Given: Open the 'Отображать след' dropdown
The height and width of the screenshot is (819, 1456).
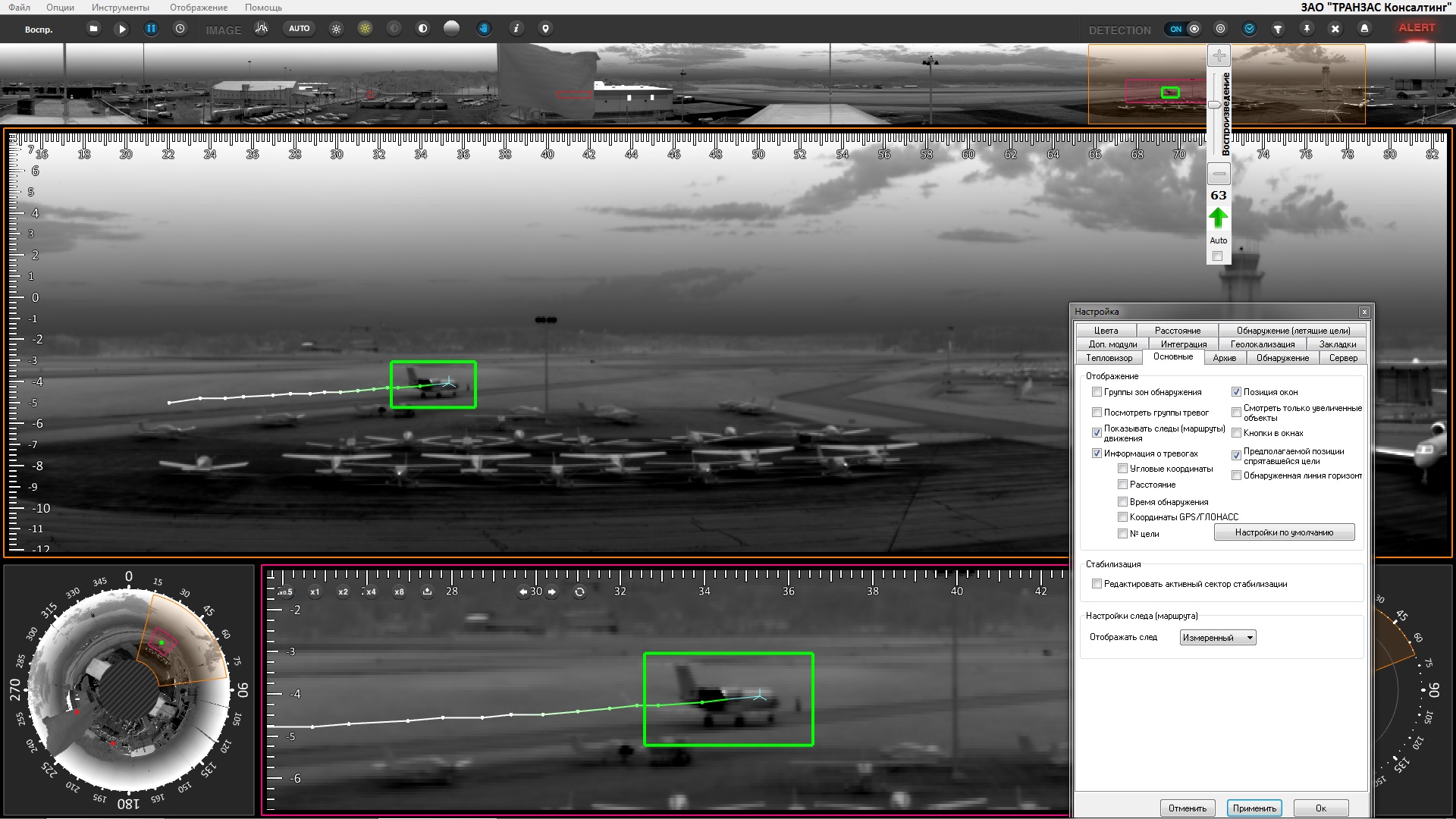Looking at the screenshot, I should (1218, 638).
